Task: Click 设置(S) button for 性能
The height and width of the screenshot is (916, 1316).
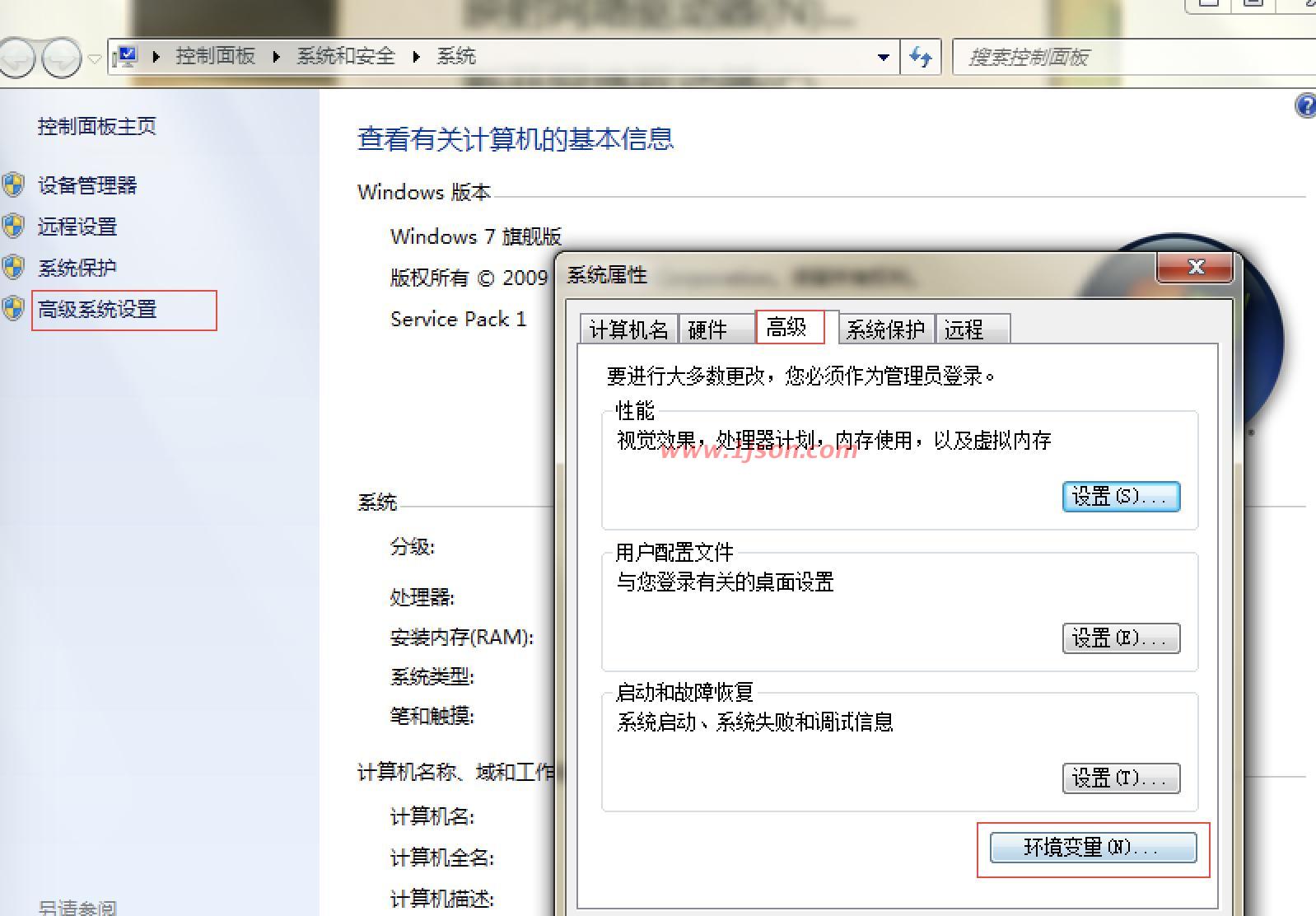Action: click(1121, 497)
